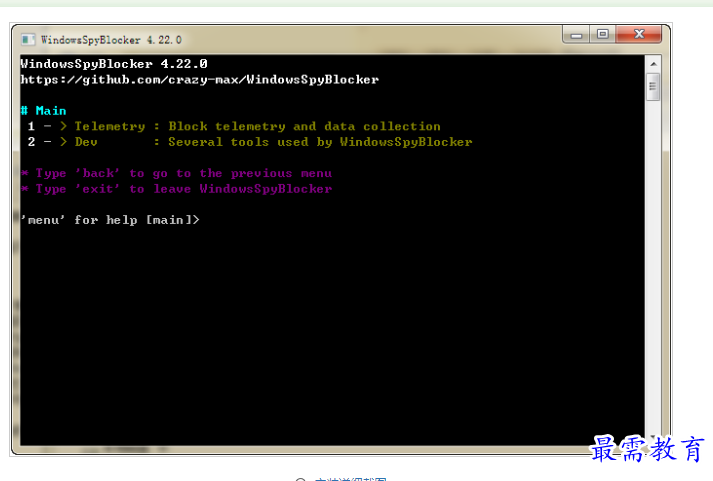The image size is (713, 481).
Task: Minimize the WindowsSpyBlocker window
Action: coord(577,35)
